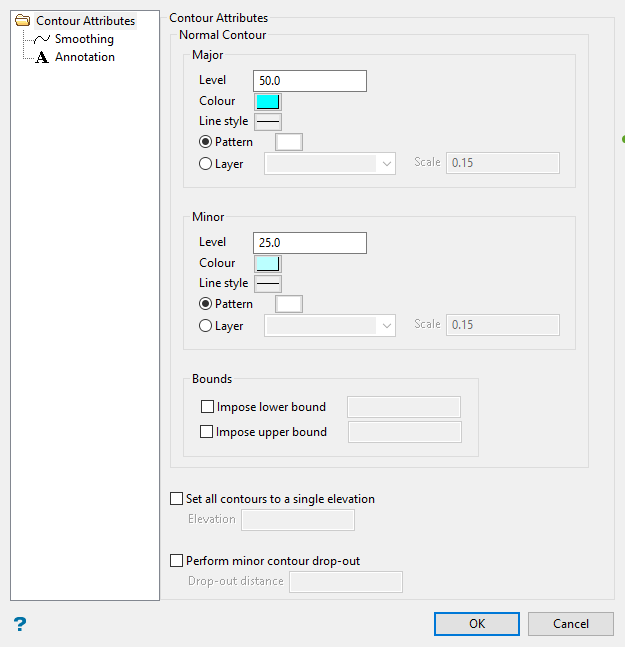Image resolution: width=625 pixels, height=647 pixels.
Task: Click the Major Scale field 0.15
Action: [x=503, y=163]
